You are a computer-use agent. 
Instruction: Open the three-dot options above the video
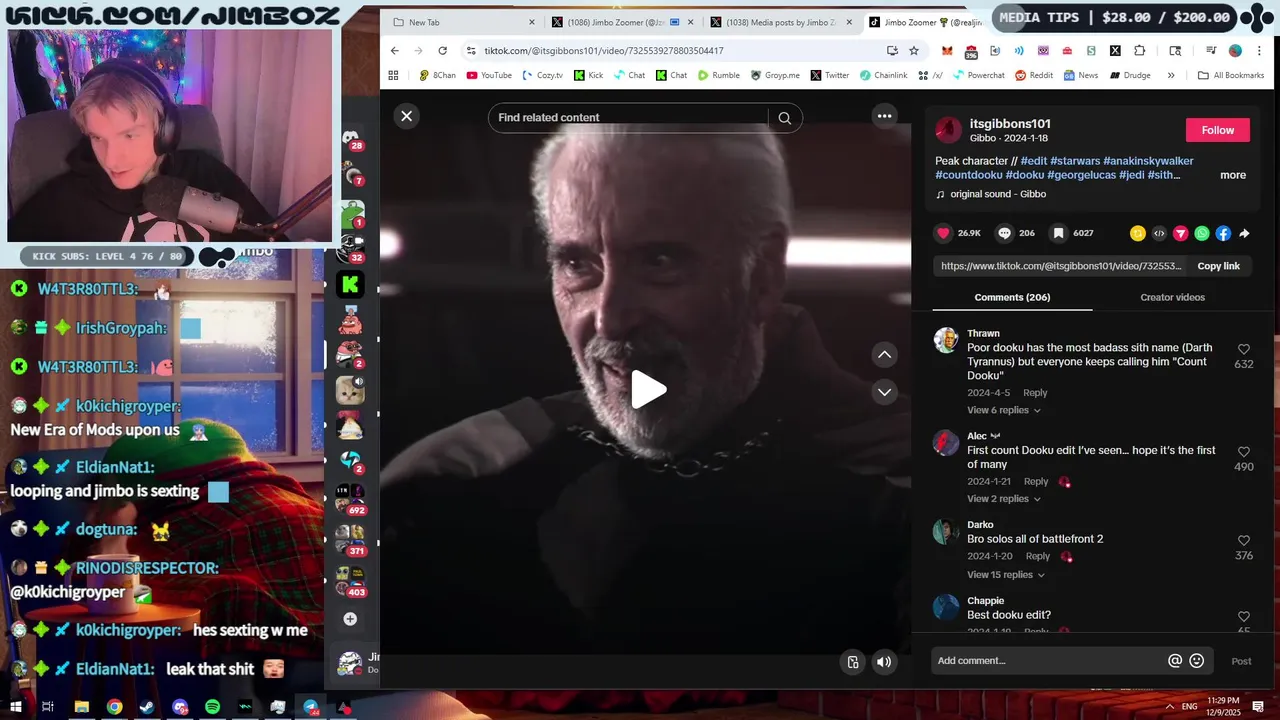point(884,116)
